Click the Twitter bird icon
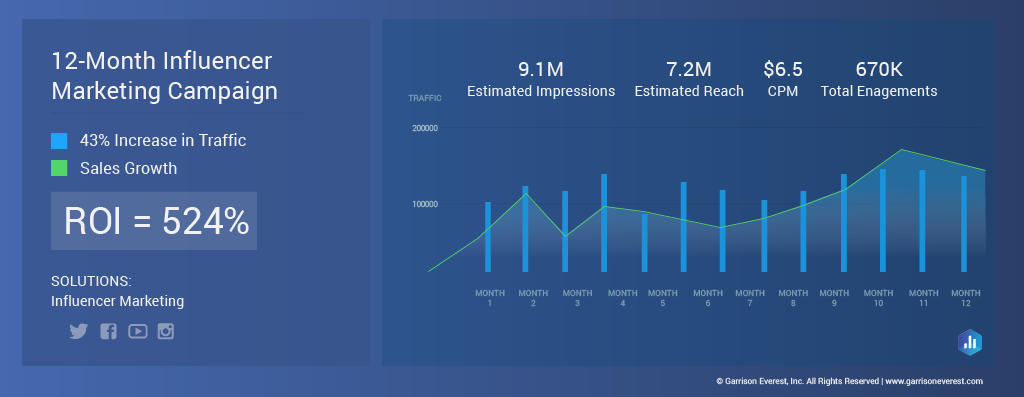 tap(78, 331)
